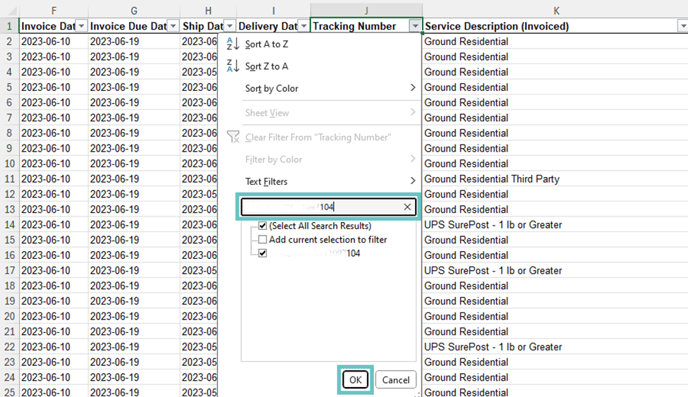
Task: Choose Sort Z to A menu item
Action: pos(320,66)
